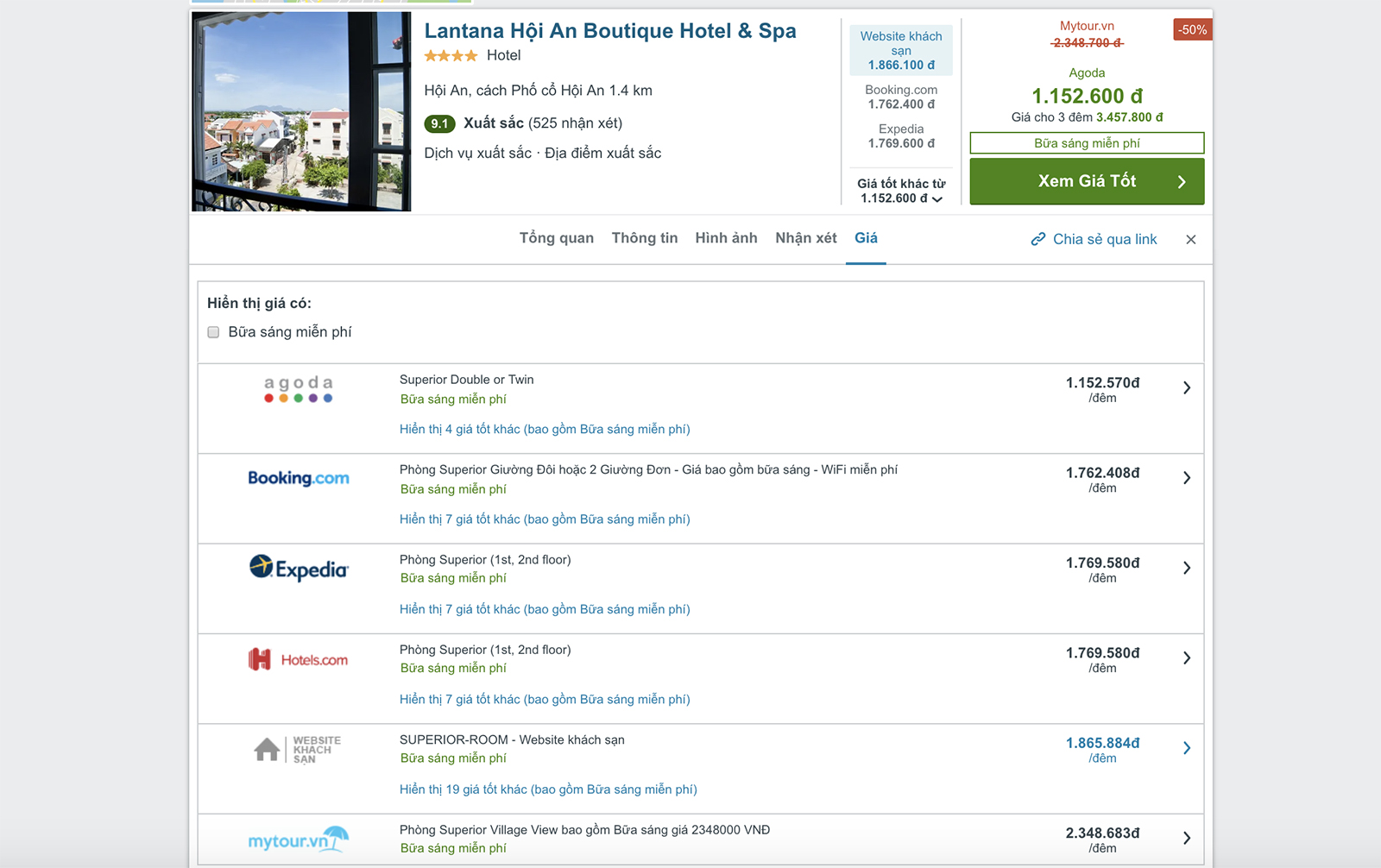Viewport: 1381px width, 868px height.
Task: Click the 9.1 rating badge
Action: pyautogui.click(x=439, y=123)
